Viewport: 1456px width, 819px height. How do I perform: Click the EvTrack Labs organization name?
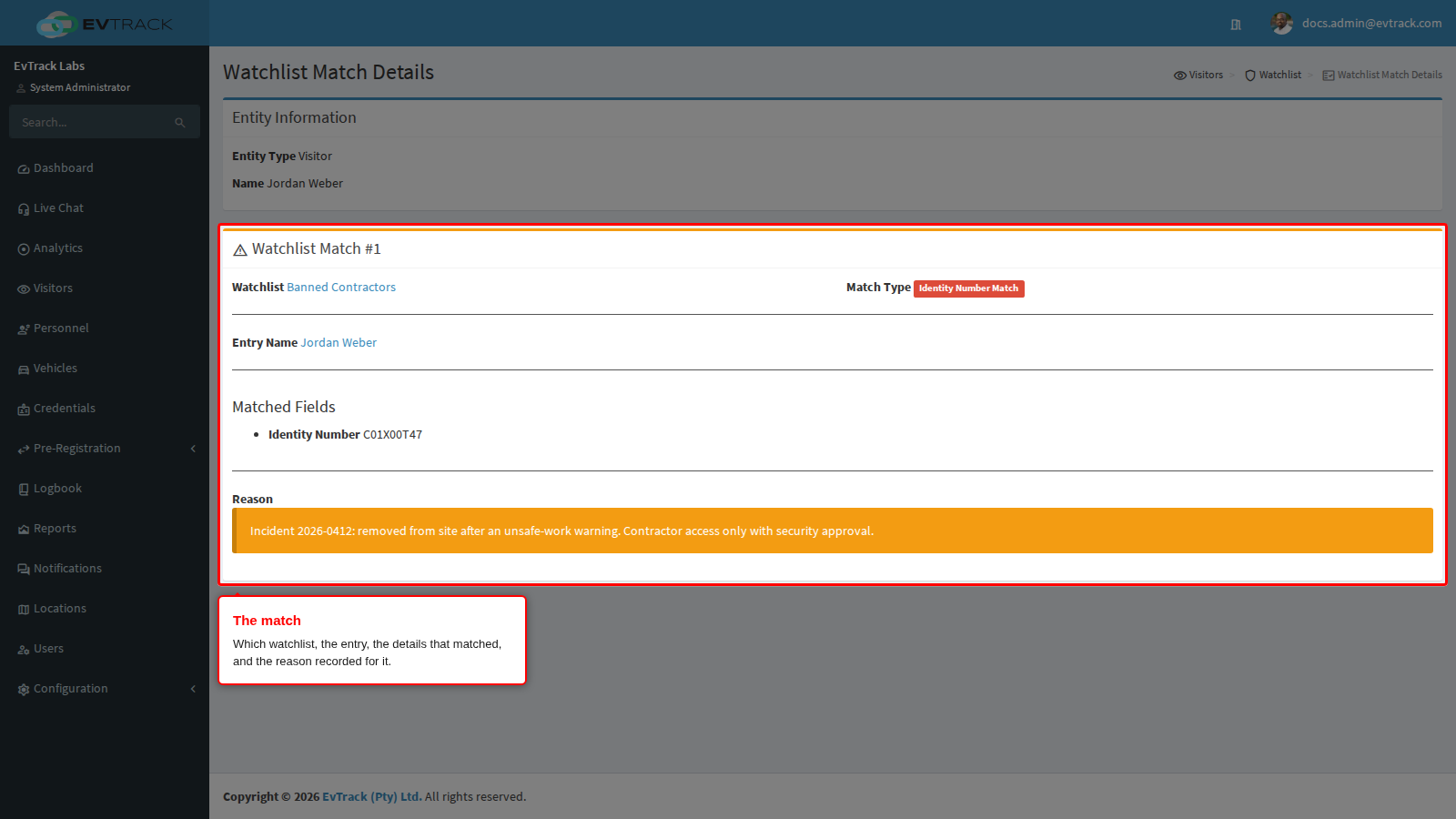click(x=49, y=66)
